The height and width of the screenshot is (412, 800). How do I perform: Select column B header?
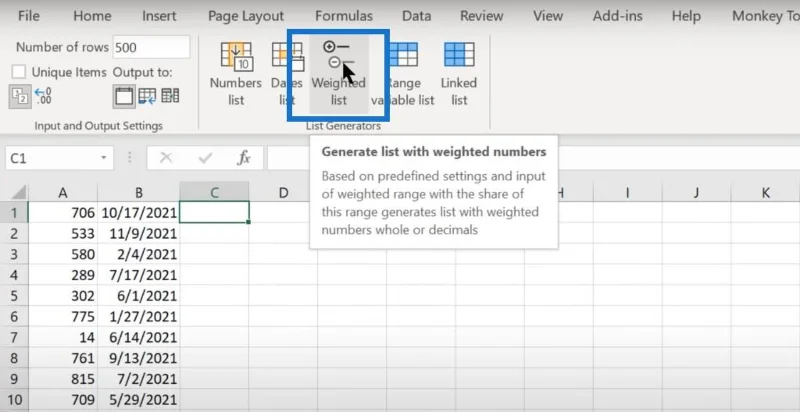(138, 193)
